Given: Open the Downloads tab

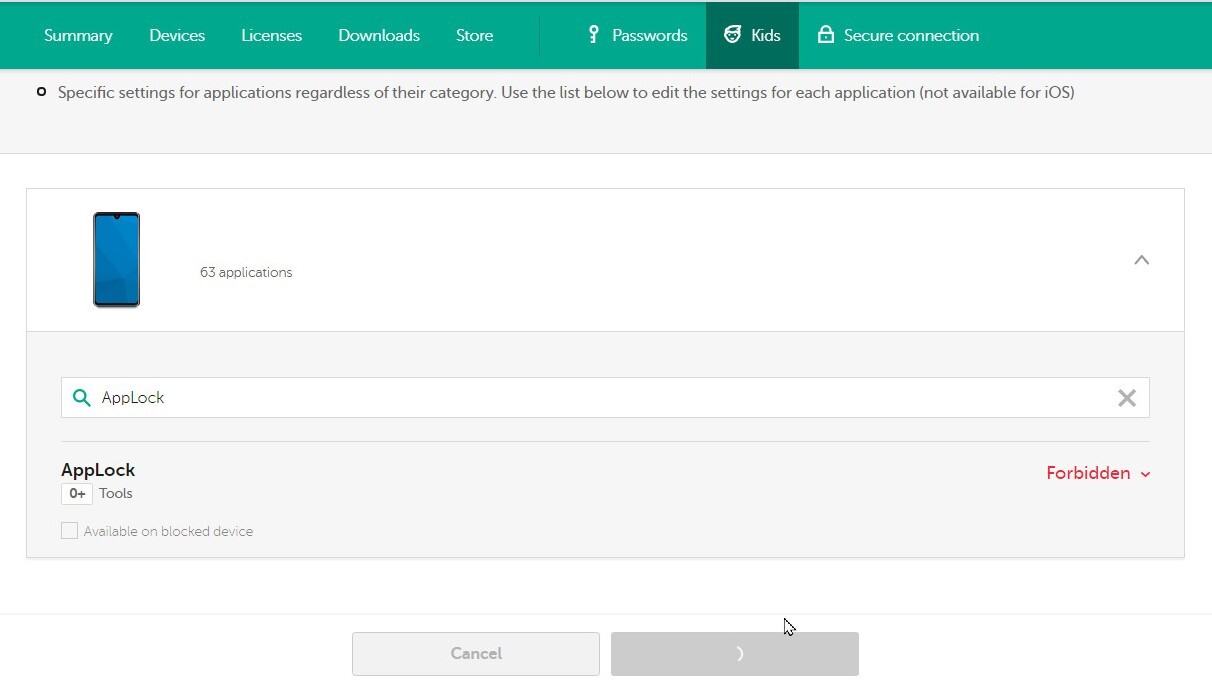Looking at the screenshot, I should tap(379, 35).
